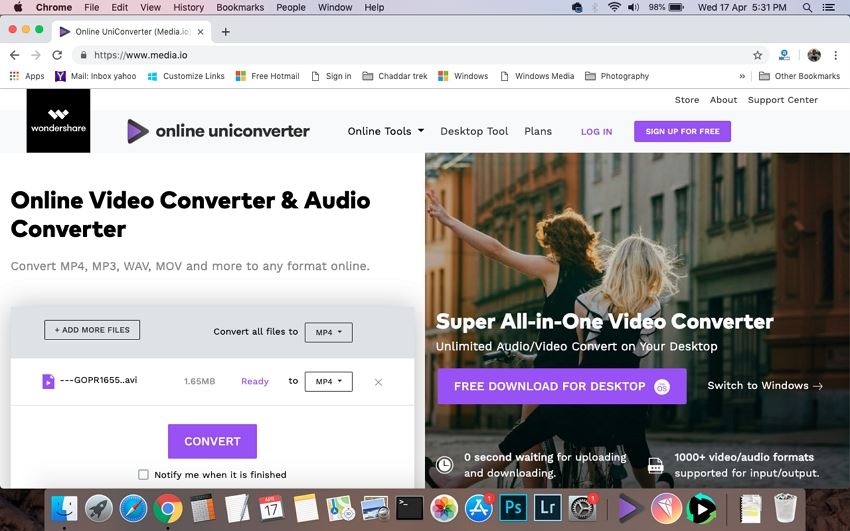This screenshot has width=850, height=531.
Task: Open the Window menu
Action: (x=335, y=8)
